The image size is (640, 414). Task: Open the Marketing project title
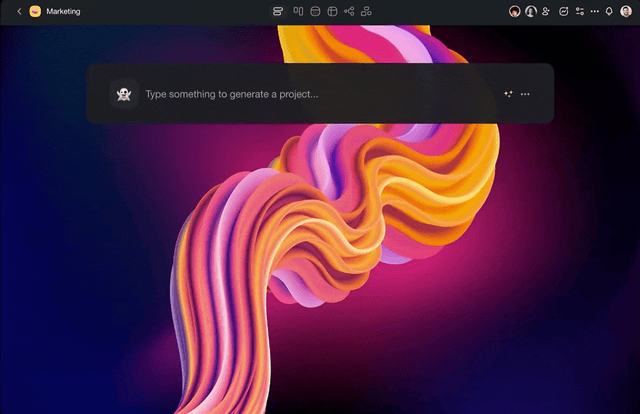point(63,11)
